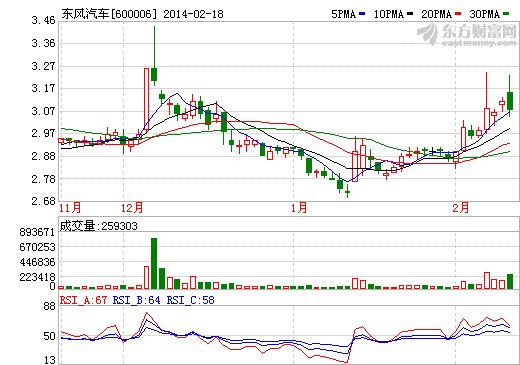Click the 3.17 price axis label
The image size is (520, 365).
pos(43,88)
